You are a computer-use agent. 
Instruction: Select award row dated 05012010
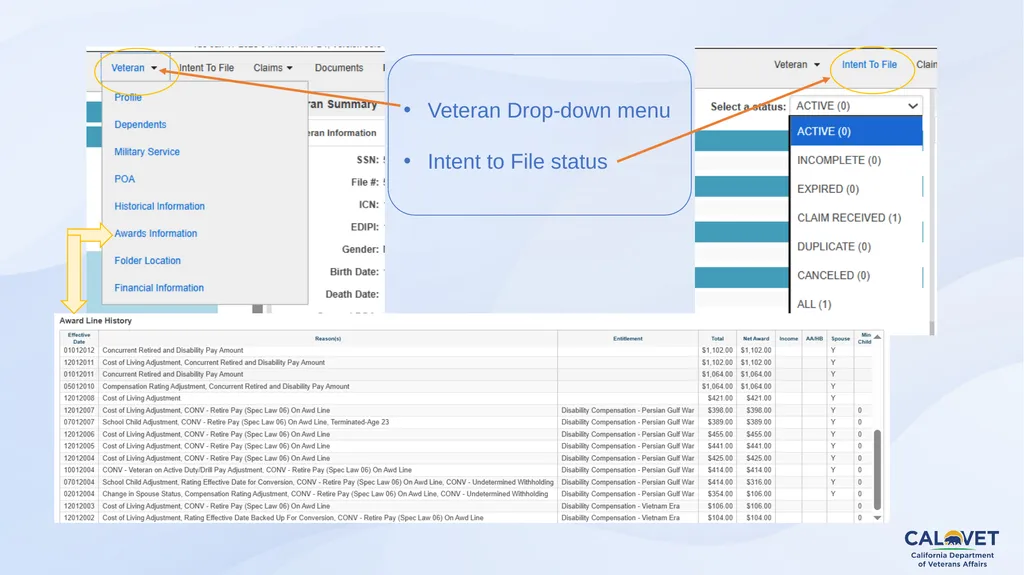(466, 386)
